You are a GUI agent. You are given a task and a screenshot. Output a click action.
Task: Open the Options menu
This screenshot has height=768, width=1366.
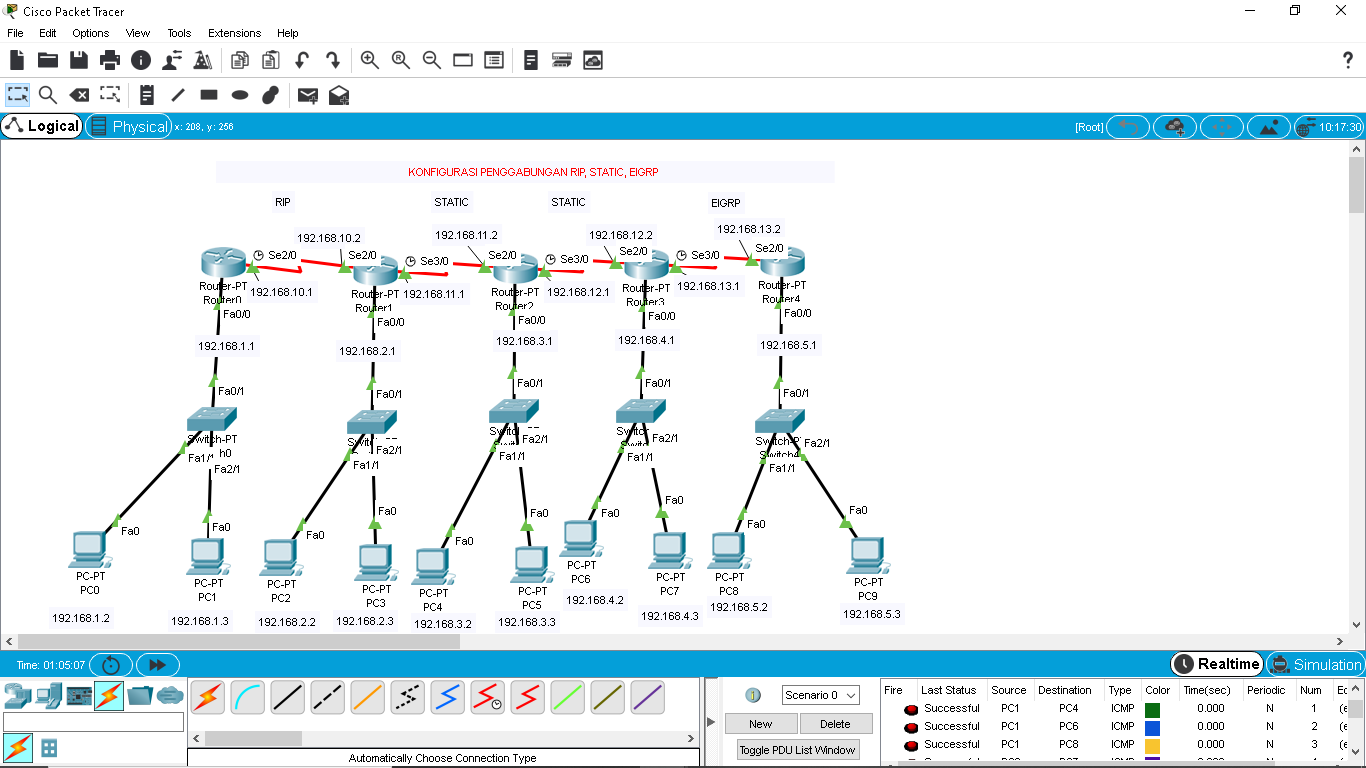tap(90, 33)
